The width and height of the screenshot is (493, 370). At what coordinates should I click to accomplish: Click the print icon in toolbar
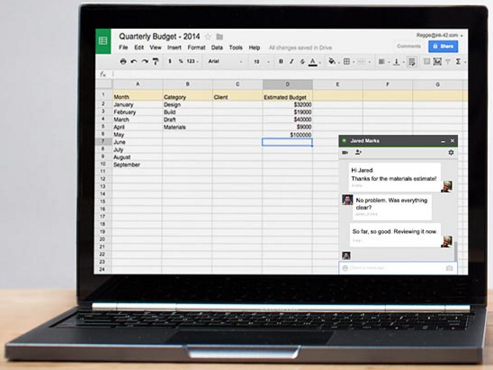click(x=123, y=62)
